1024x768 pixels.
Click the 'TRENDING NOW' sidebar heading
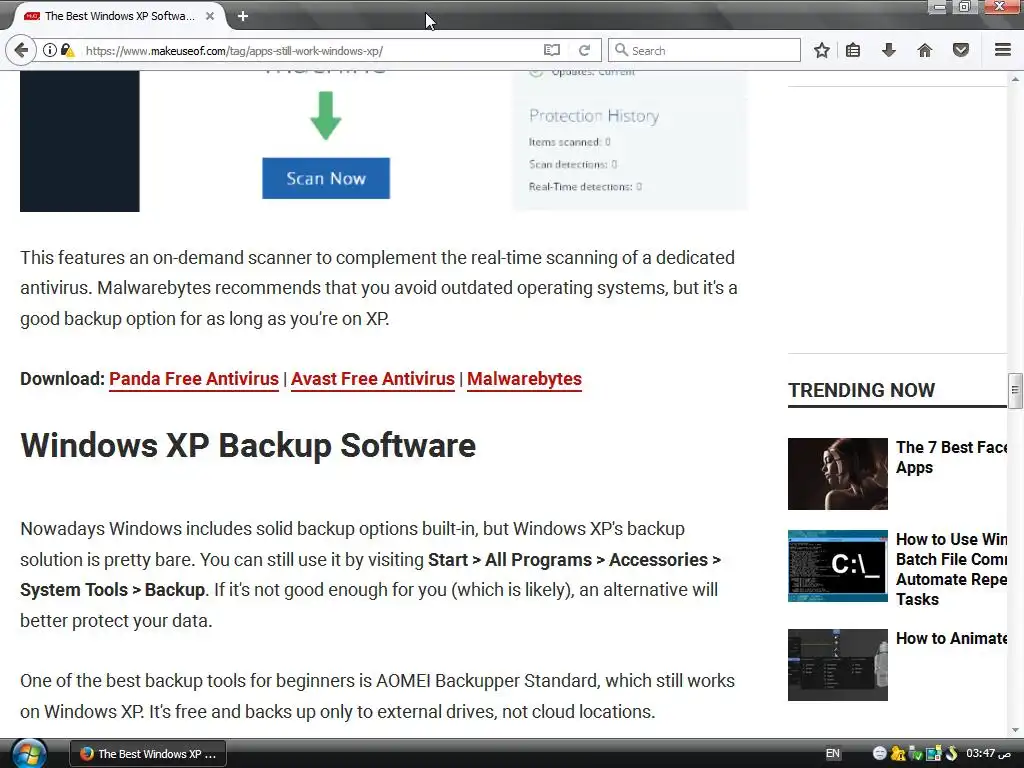pos(861,390)
